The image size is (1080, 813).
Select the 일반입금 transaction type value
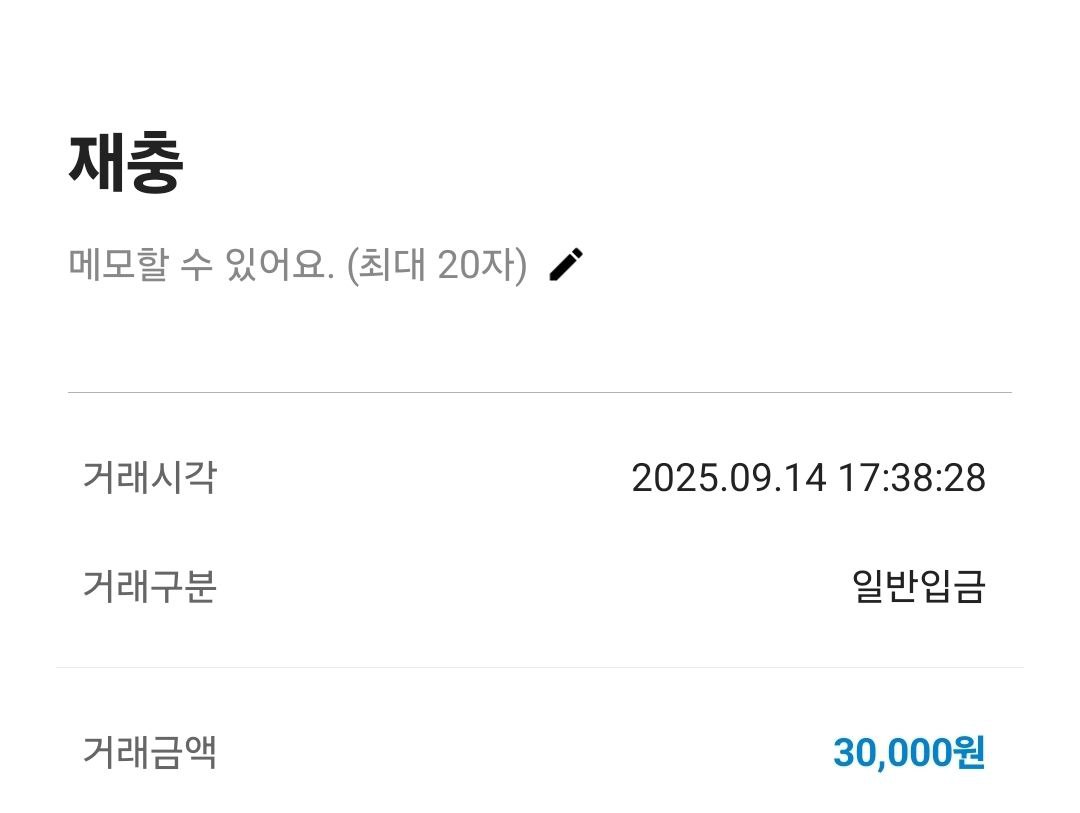point(918,587)
